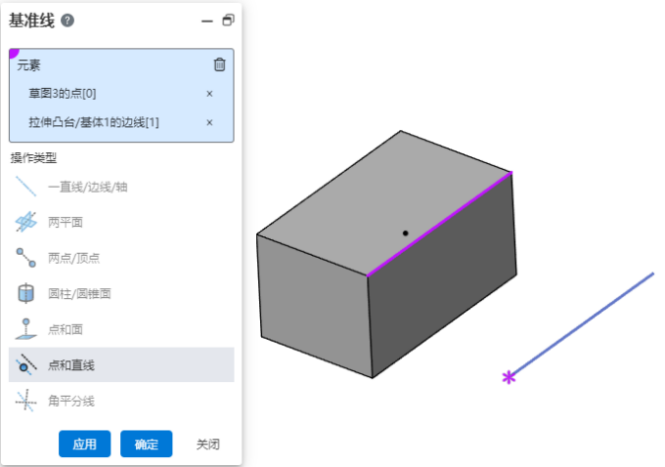Click 关闭 to close the dialog
The image size is (665, 467).
[x=208, y=444]
